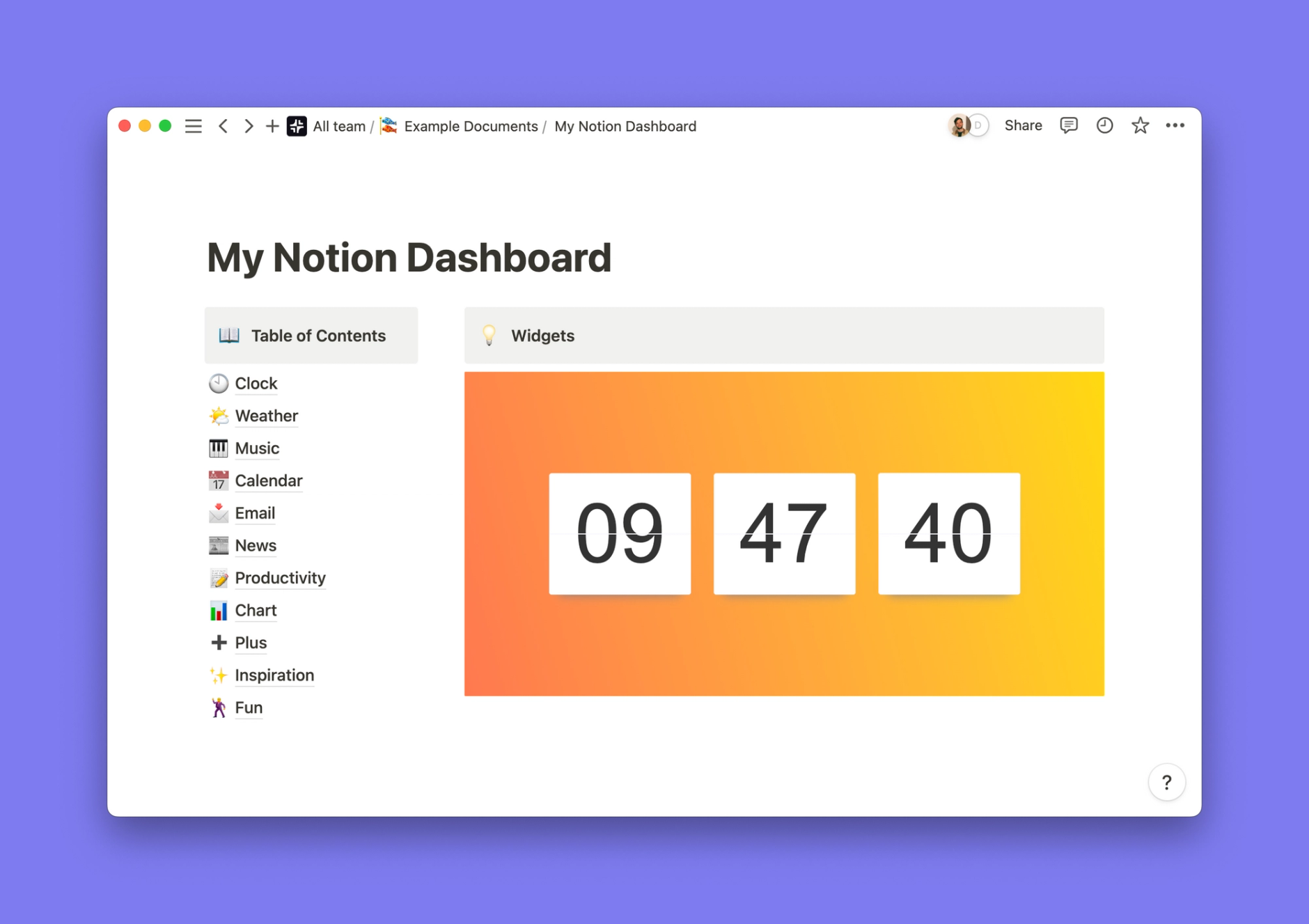Go back with the left arrow
Image resolution: width=1309 pixels, height=924 pixels.
[x=223, y=126]
